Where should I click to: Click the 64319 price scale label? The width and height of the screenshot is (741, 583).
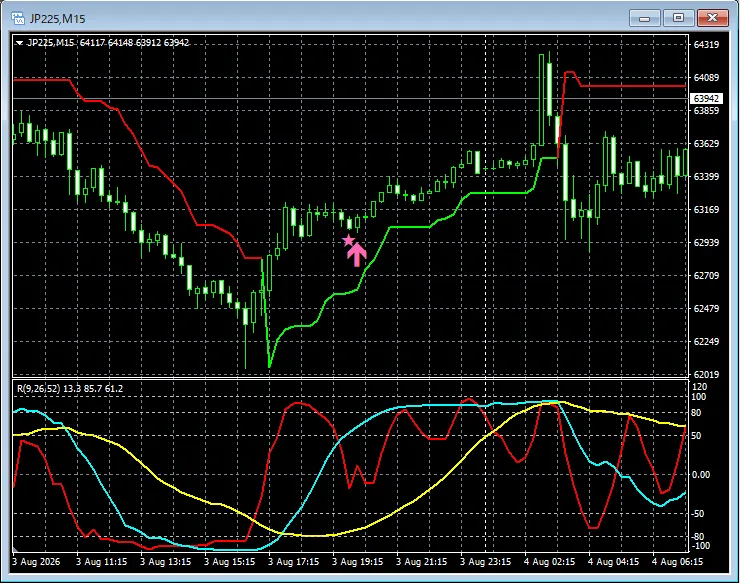pyautogui.click(x=706, y=44)
